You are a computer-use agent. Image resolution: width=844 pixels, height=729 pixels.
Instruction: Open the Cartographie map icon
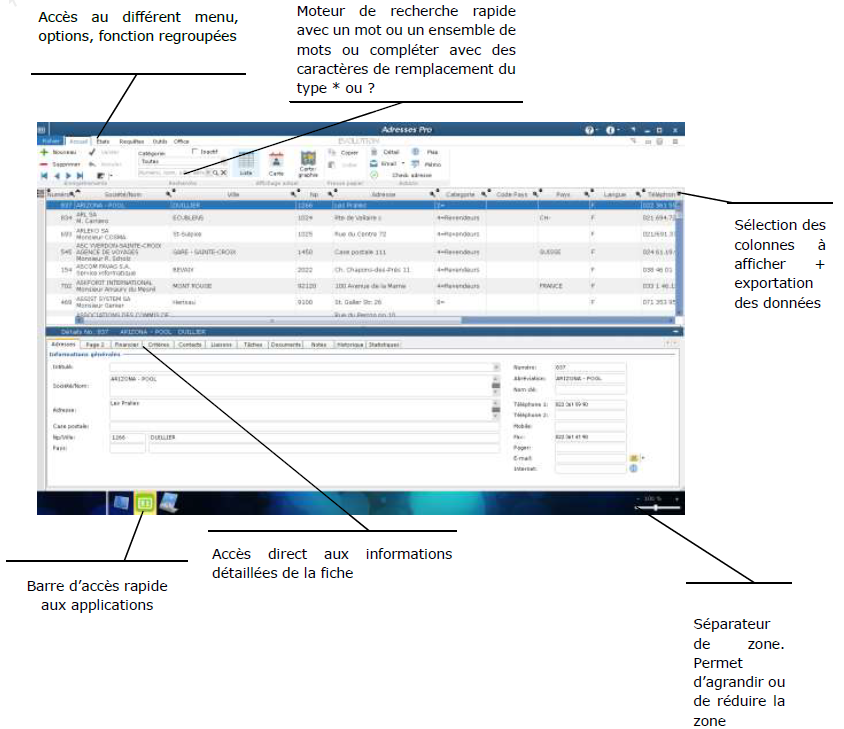point(308,161)
